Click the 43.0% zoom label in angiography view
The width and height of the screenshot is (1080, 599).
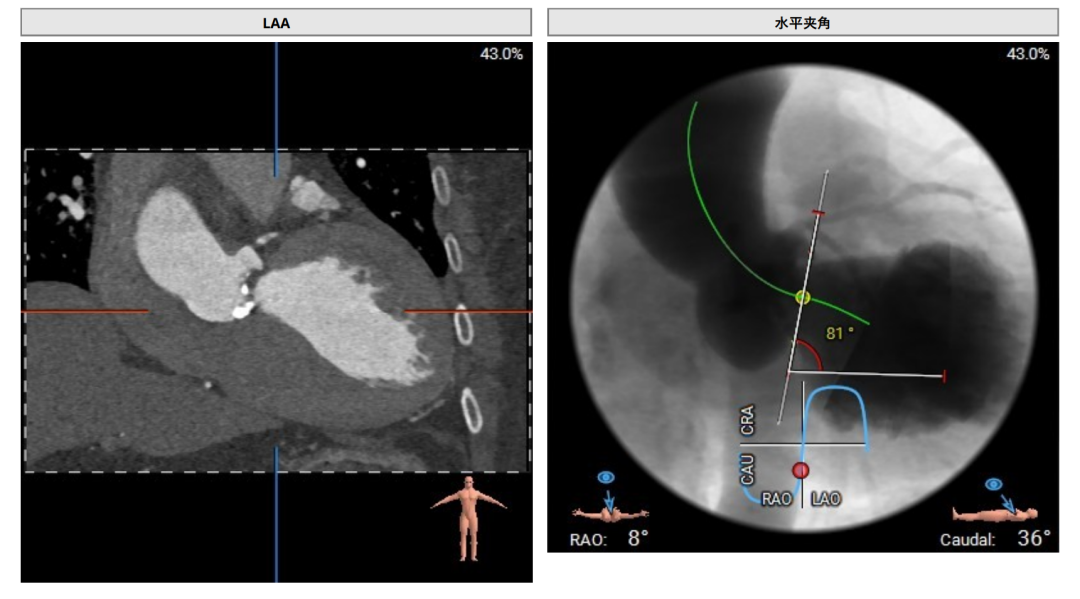click(x=1028, y=54)
